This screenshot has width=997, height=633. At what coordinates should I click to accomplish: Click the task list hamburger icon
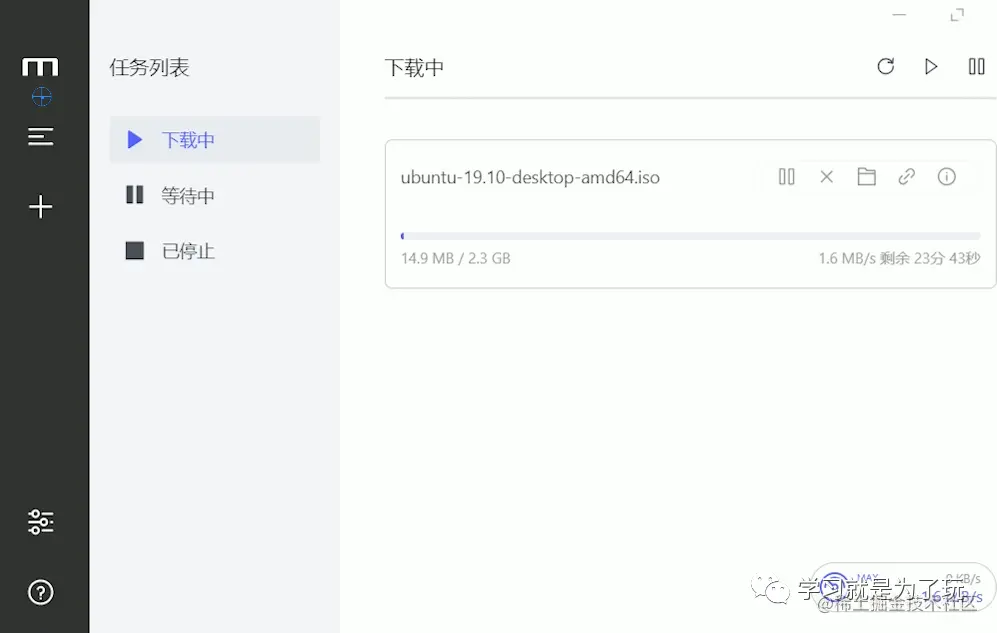tap(41, 136)
